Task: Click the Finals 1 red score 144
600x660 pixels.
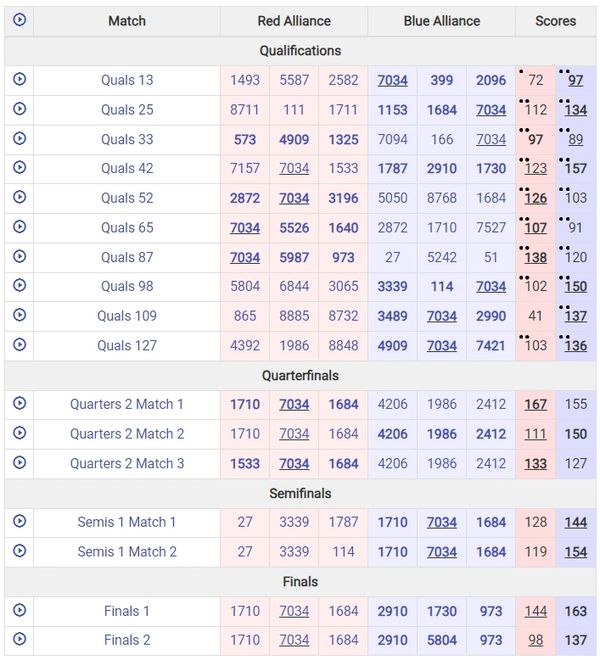Action: click(536, 611)
